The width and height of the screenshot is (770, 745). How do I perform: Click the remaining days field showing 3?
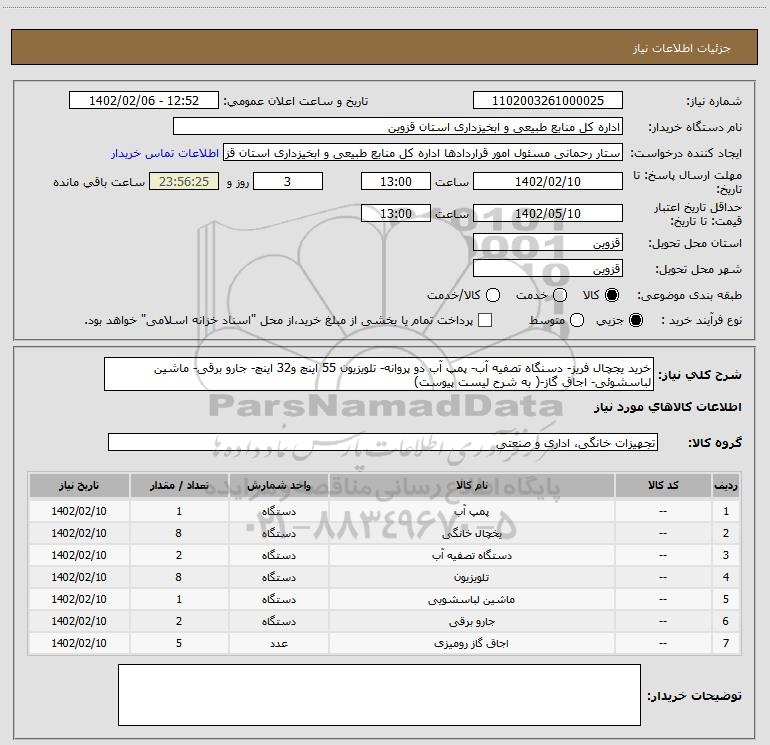click(288, 181)
